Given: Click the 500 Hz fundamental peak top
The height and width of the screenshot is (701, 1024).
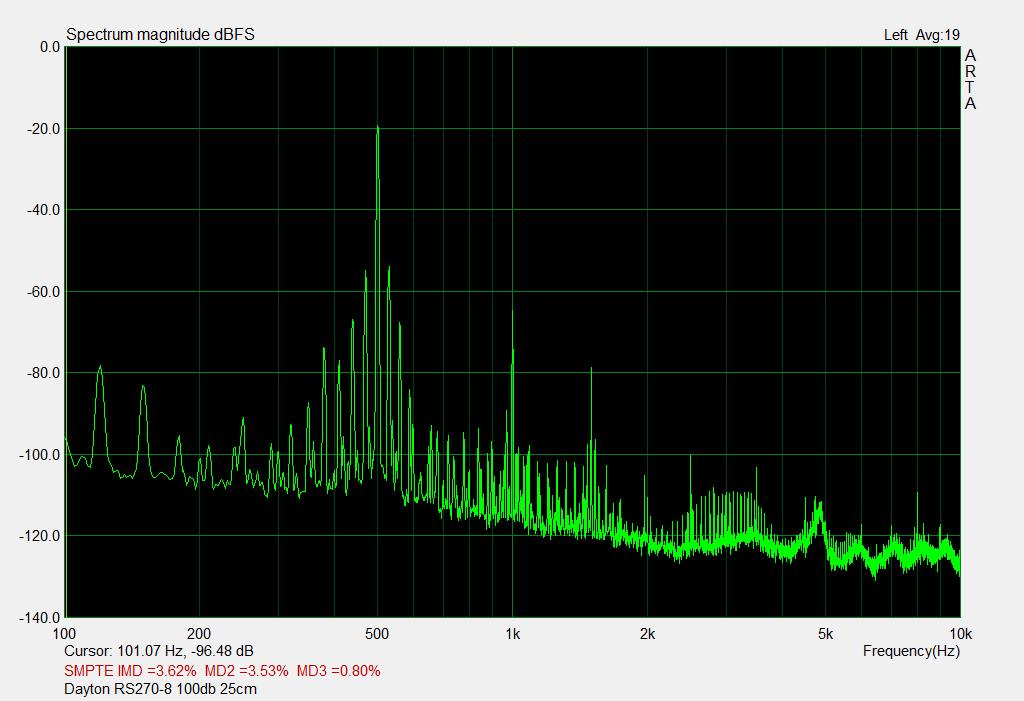Looking at the screenshot, I should pos(377,128).
